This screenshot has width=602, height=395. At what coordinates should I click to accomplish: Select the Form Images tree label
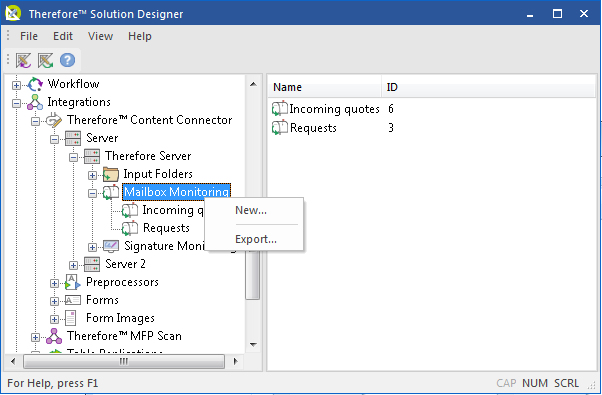(120, 318)
